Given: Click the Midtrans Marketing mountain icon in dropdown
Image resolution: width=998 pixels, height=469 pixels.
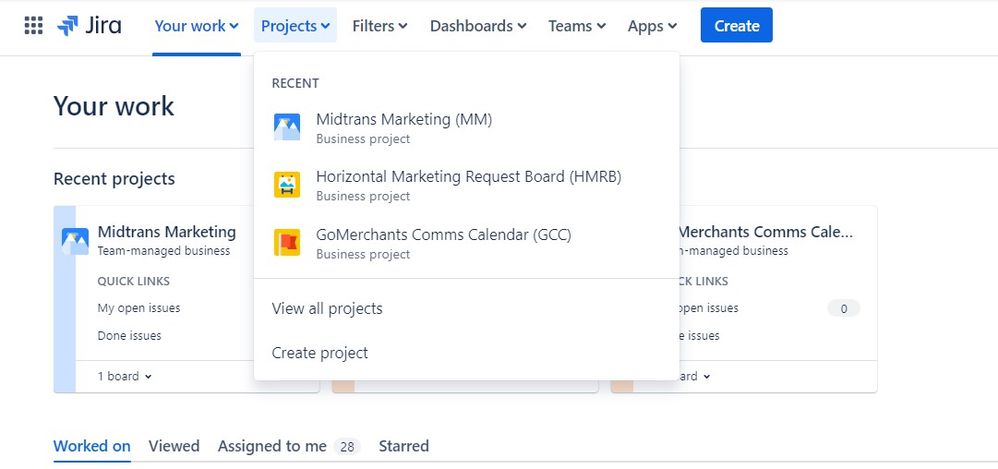Looking at the screenshot, I should [x=287, y=127].
